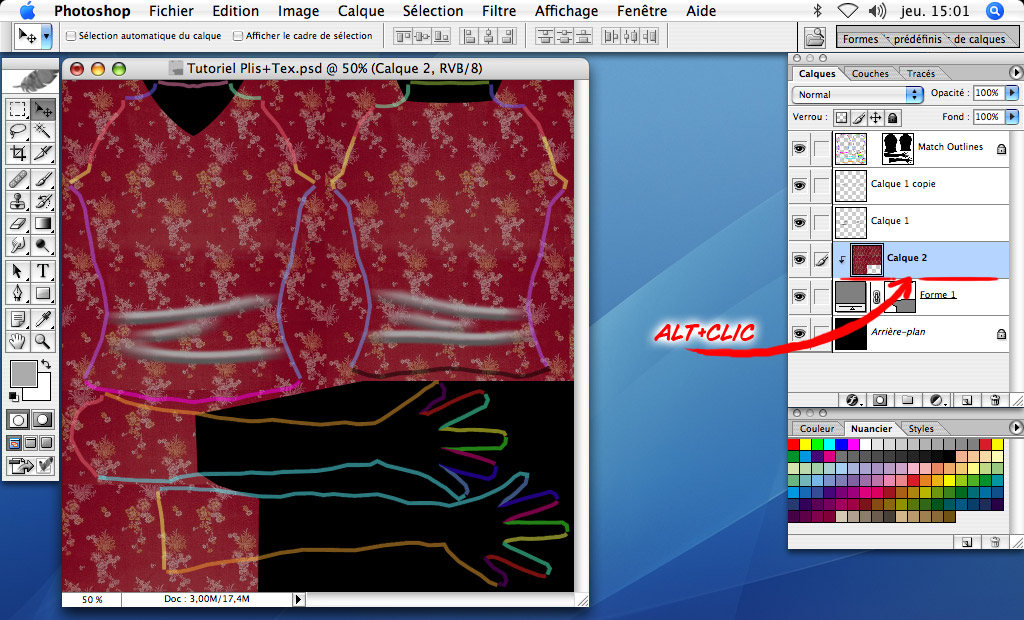Toggle lock all padlock in Verrou row
The image size is (1024, 620).
click(x=893, y=118)
